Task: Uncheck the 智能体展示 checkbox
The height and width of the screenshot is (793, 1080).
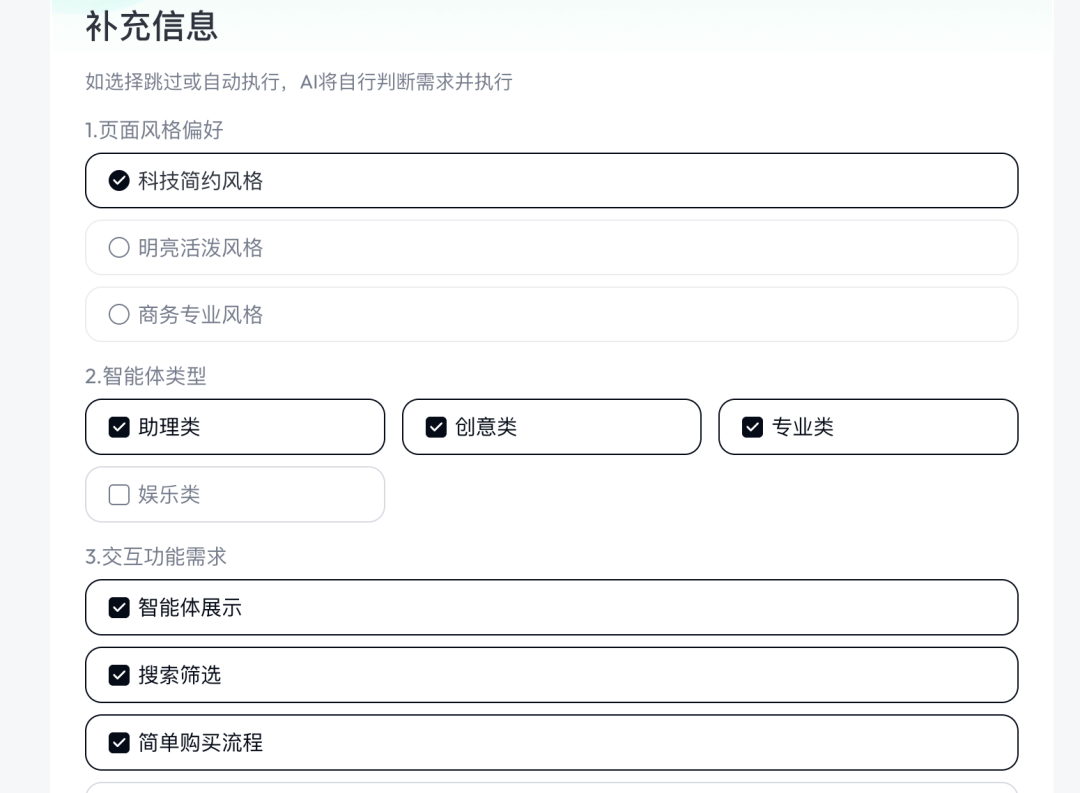Action: 119,608
